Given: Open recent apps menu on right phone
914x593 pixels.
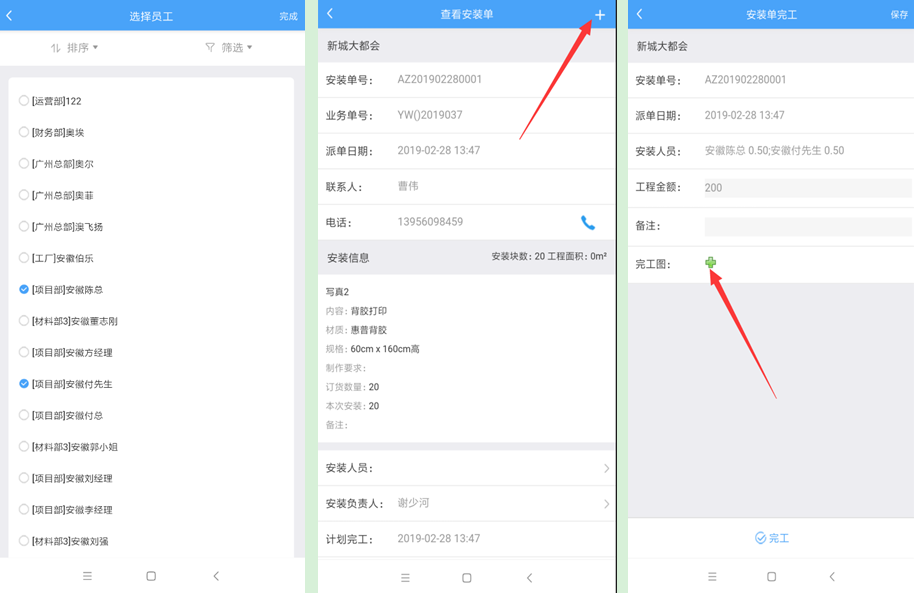Looking at the screenshot, I should [x=712, y=577].
